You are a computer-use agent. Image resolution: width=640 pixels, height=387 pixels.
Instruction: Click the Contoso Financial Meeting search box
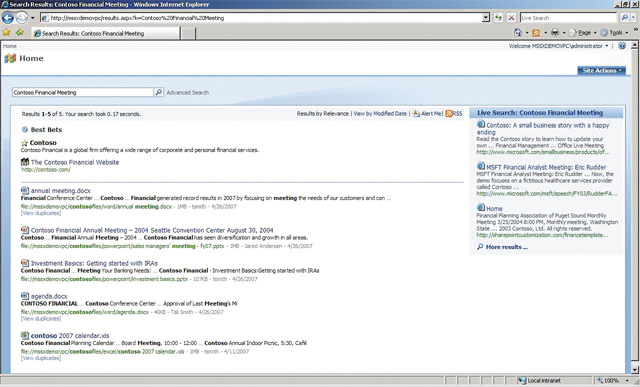click(82, 92)
